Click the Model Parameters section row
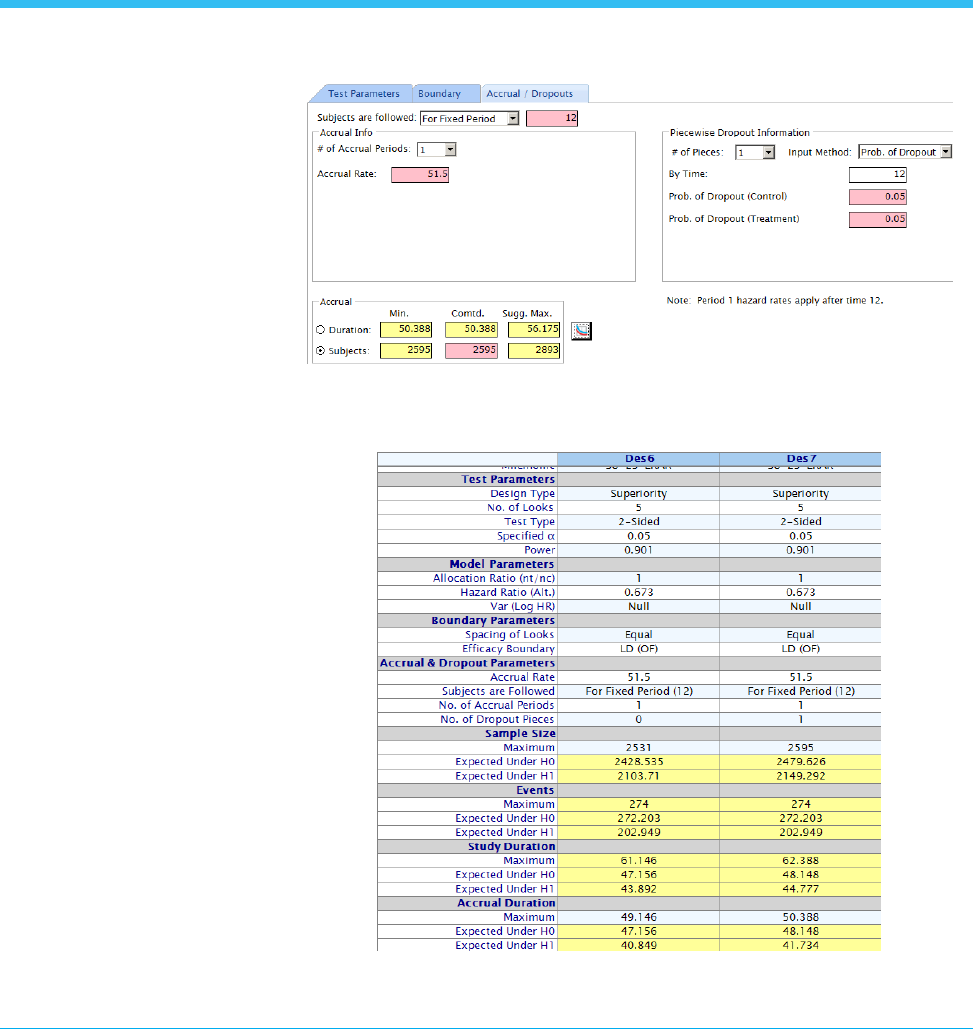Screen dimensions: 973x1029 click(629, 564)
